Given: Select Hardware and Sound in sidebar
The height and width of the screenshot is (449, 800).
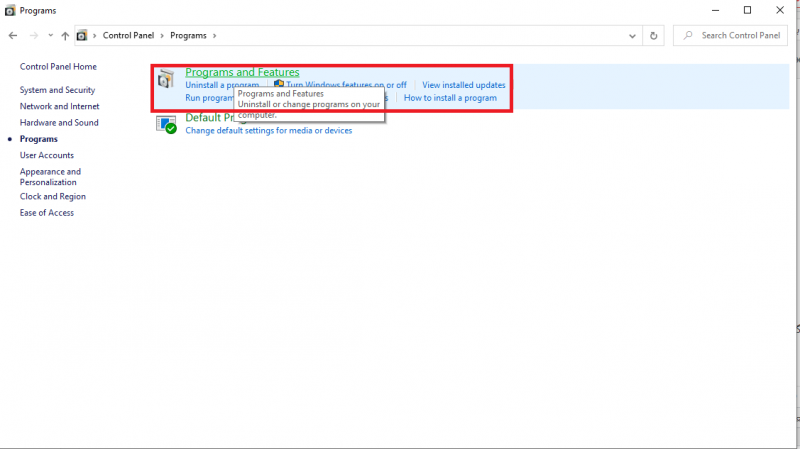Looking at the screenshot, I should 59,123.
